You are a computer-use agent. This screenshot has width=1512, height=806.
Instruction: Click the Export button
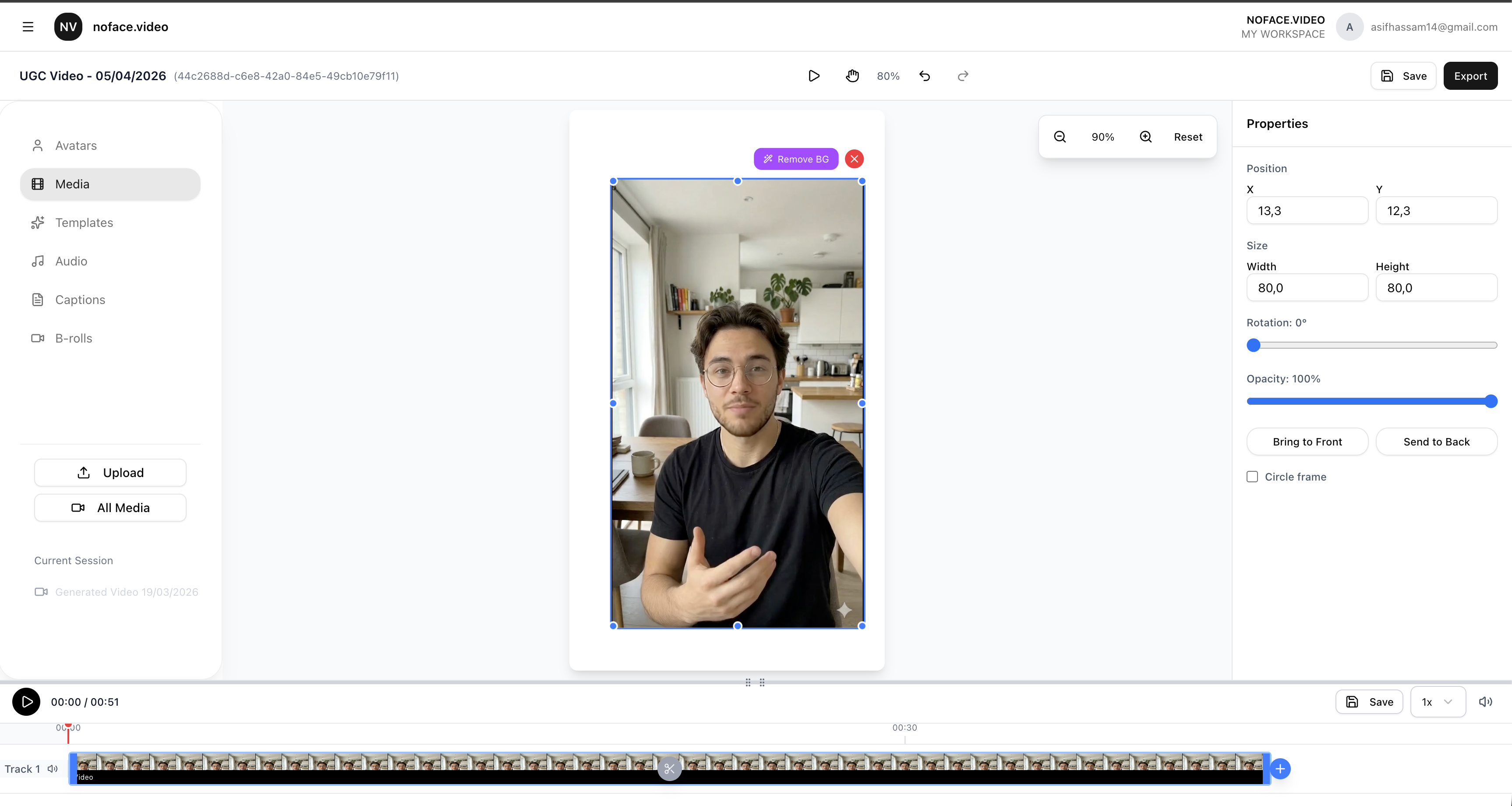[x=1470, y=76]
